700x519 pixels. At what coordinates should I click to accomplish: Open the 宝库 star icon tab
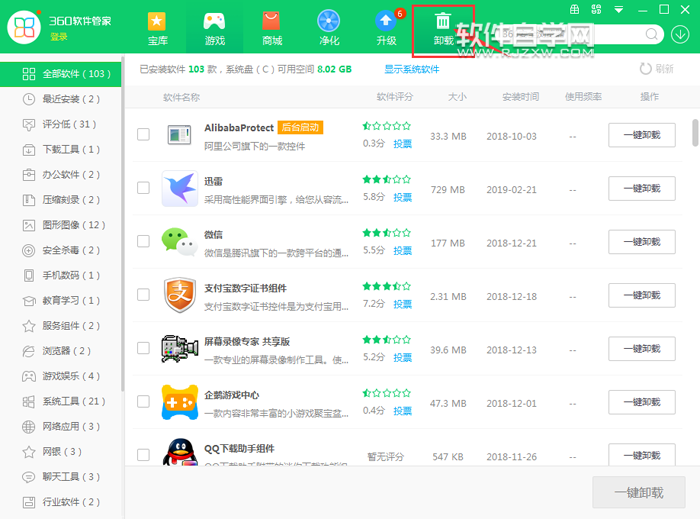tap(157, 29)
